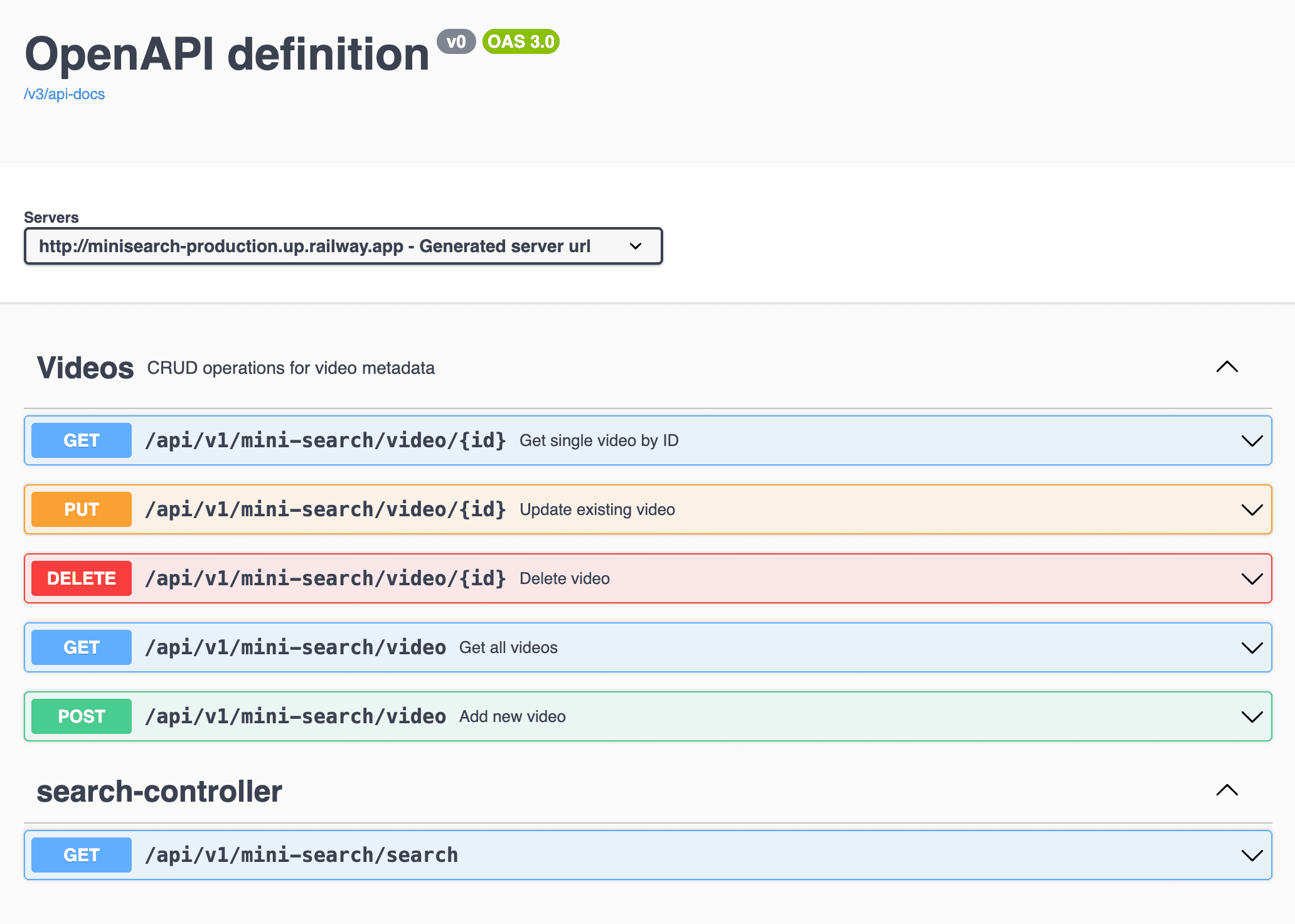Open the /v3/api-docs link

(x=64, y=94)
